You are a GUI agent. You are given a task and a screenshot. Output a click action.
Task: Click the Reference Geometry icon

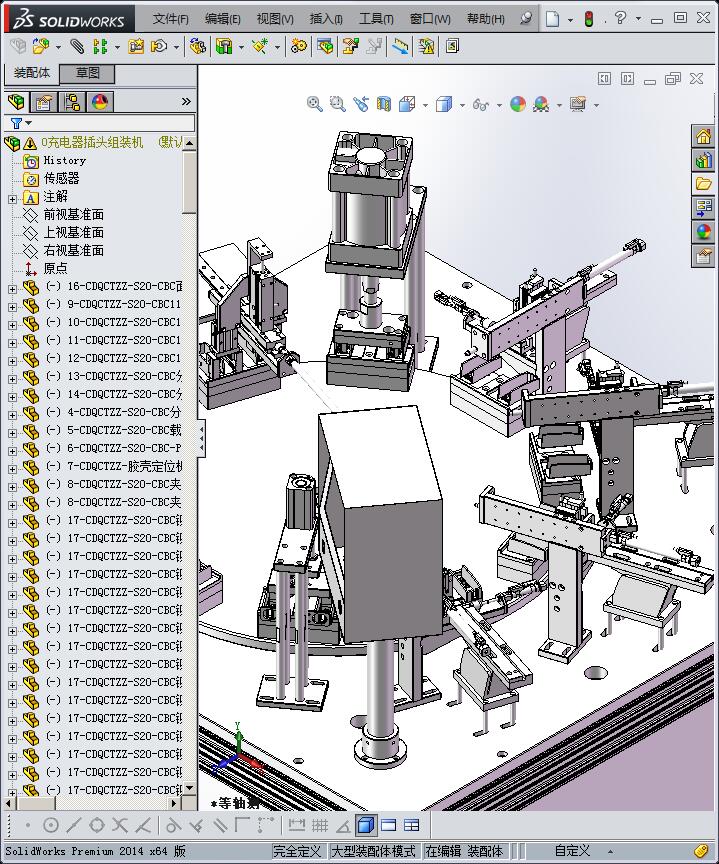260,46
